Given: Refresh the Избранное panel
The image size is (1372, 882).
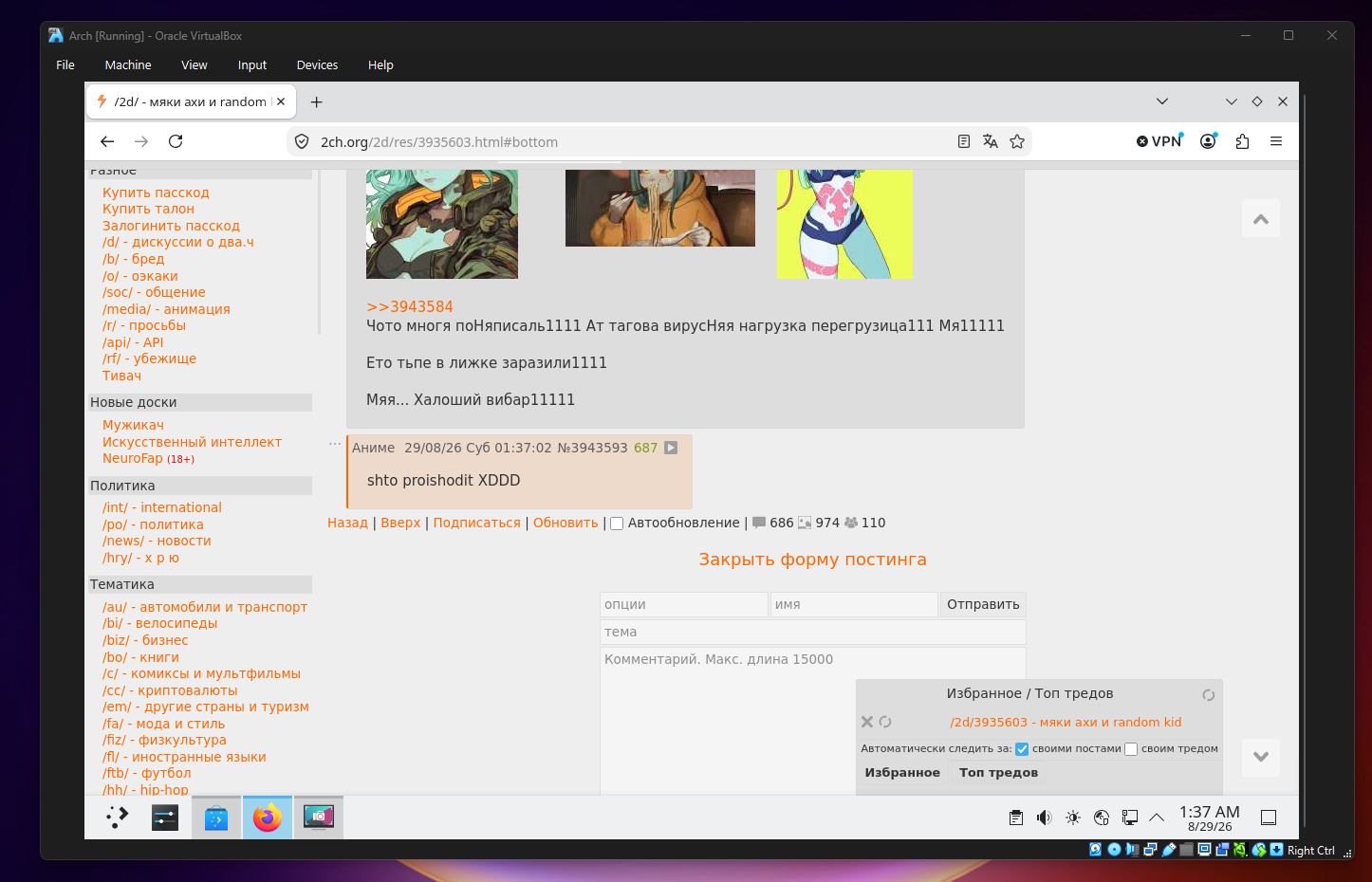Looking at the screenshot, I should point(1209,695).
